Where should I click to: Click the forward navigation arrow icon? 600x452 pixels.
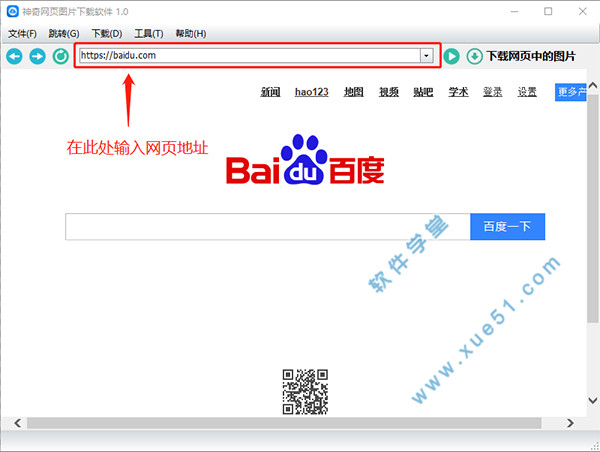coord(38,57)
